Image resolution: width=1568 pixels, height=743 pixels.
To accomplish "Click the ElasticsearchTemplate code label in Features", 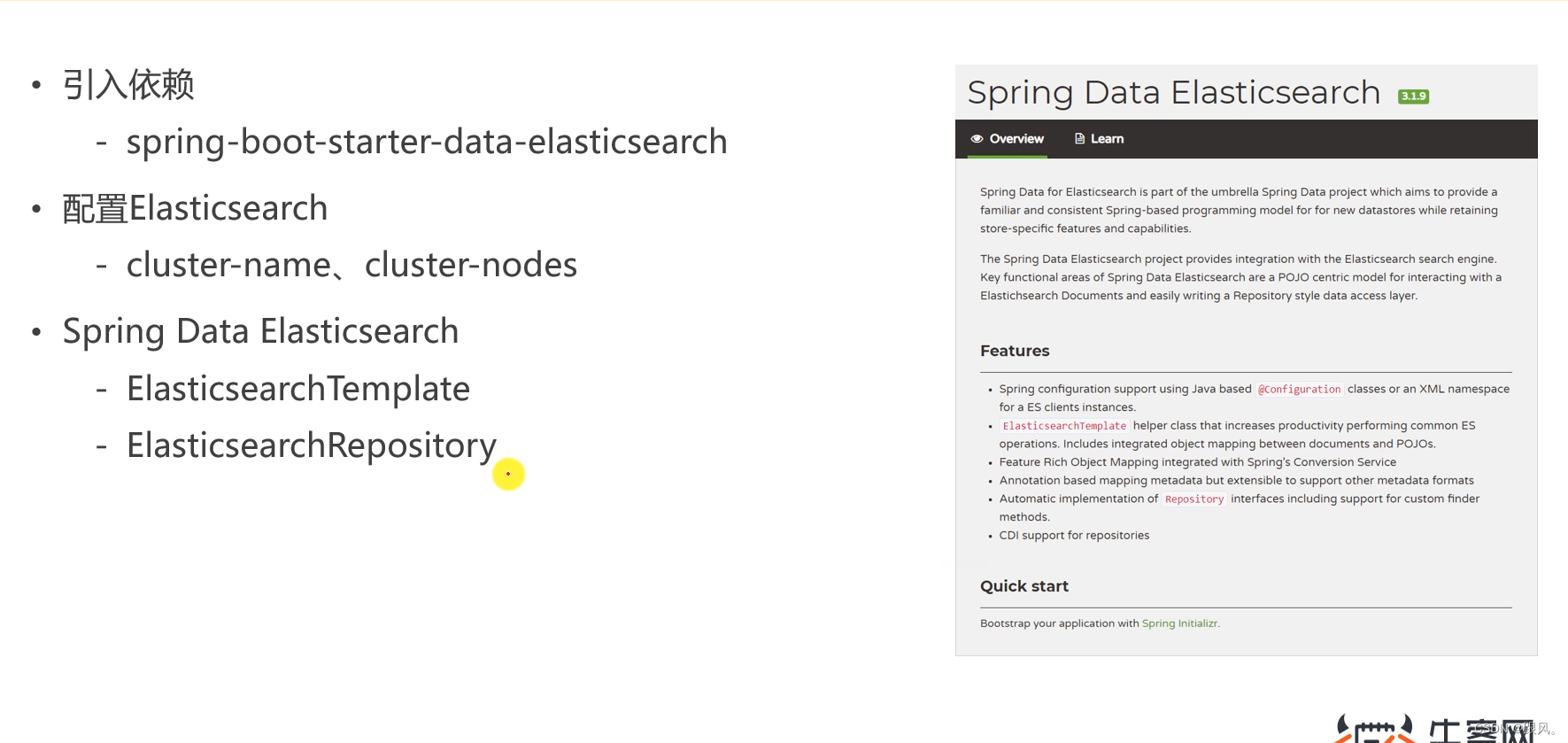I will pos(1064,426).
